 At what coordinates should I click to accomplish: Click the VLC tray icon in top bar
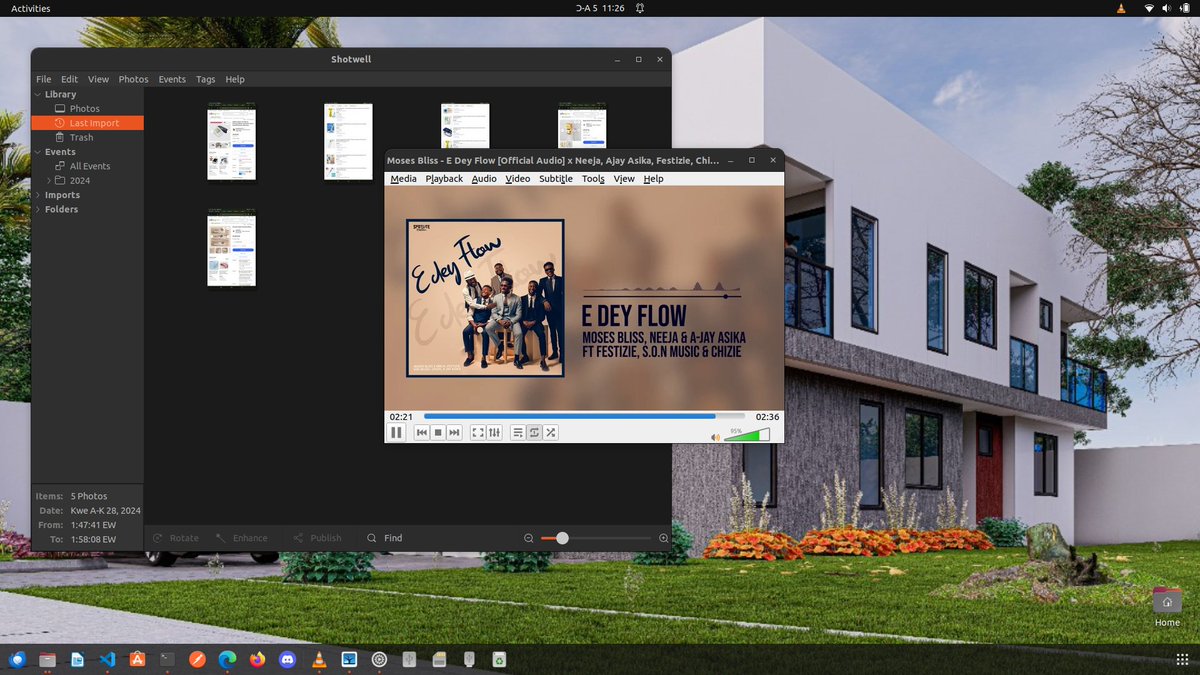[x=1119, y=8]
